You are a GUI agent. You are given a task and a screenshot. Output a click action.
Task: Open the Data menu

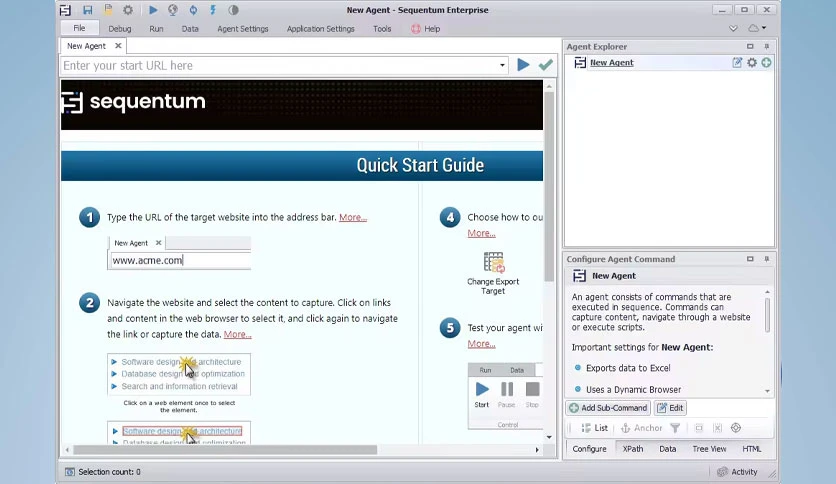click(190, 29)
